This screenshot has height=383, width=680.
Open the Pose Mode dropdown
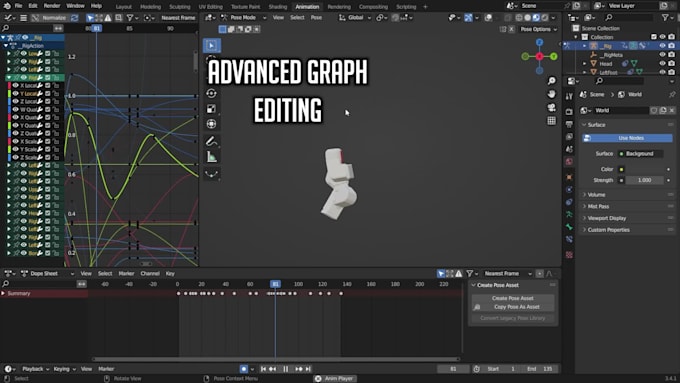tap(243, 18)
